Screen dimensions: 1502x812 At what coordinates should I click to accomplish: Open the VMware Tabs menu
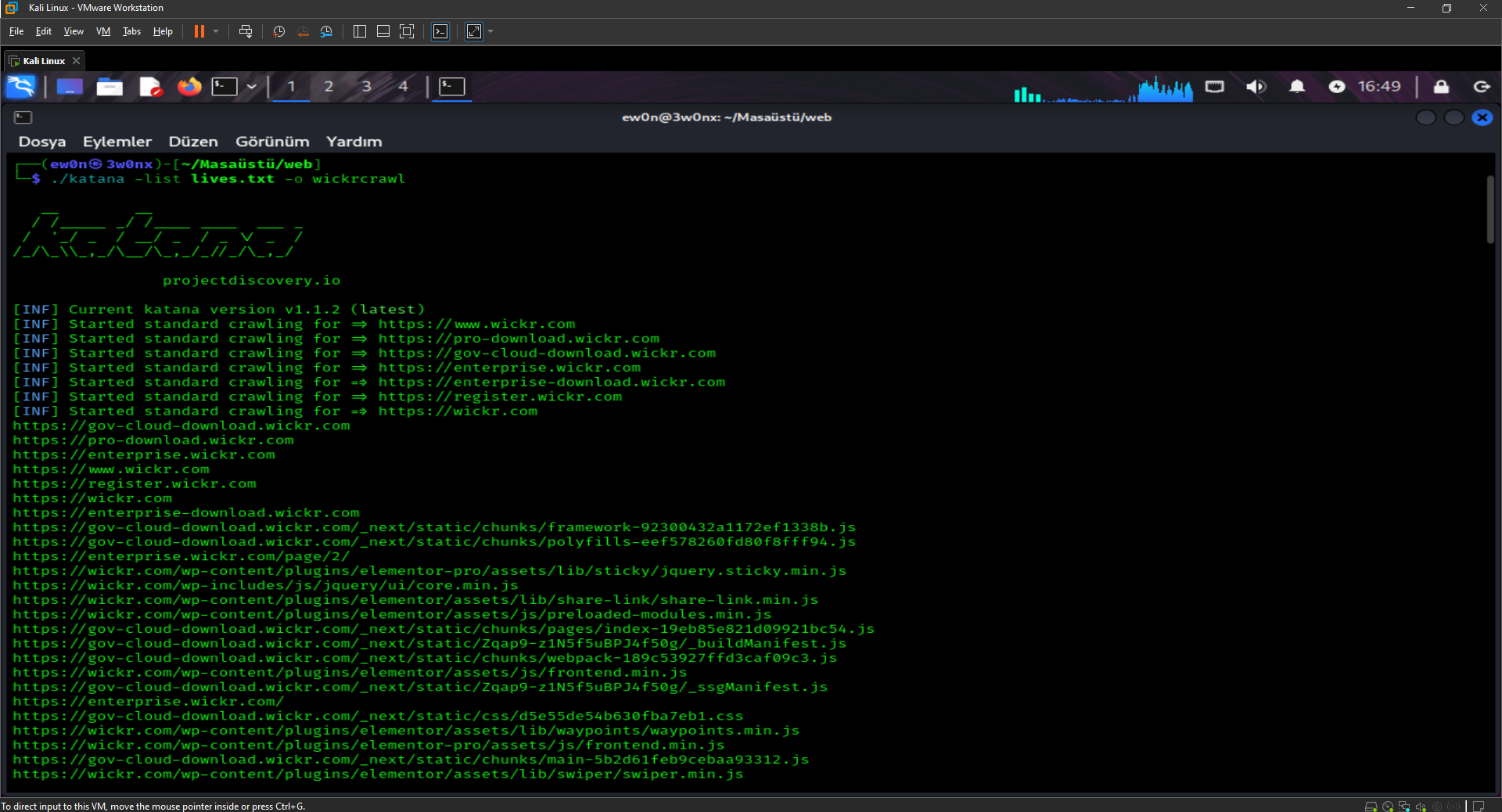131,31
